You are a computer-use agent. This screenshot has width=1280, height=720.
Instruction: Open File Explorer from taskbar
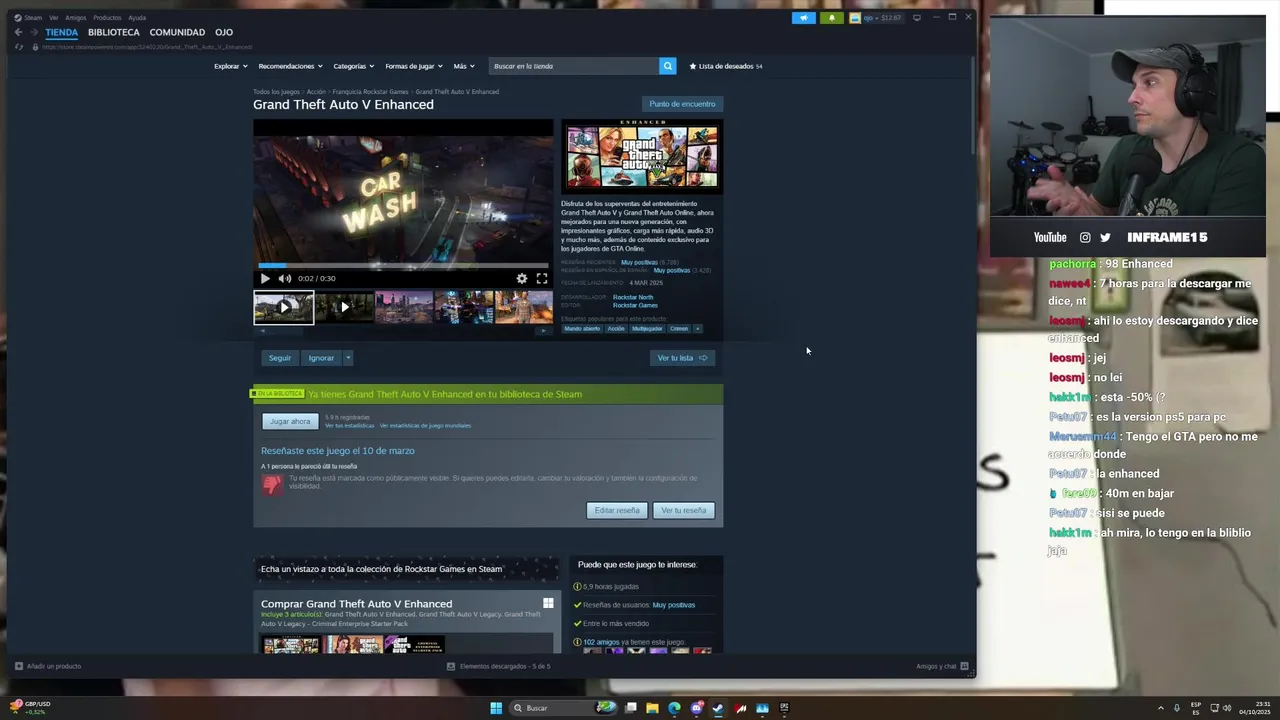tap(652, 708)
